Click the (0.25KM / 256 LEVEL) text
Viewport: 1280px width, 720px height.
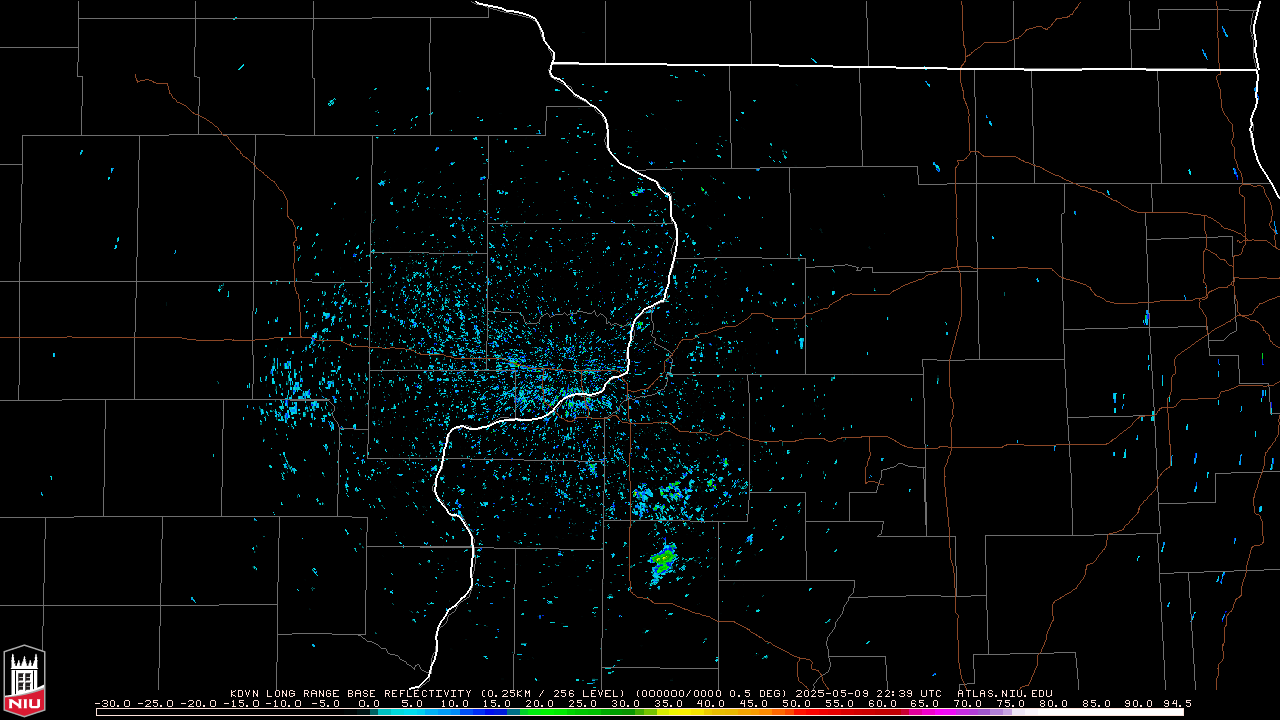click(552, 693)
